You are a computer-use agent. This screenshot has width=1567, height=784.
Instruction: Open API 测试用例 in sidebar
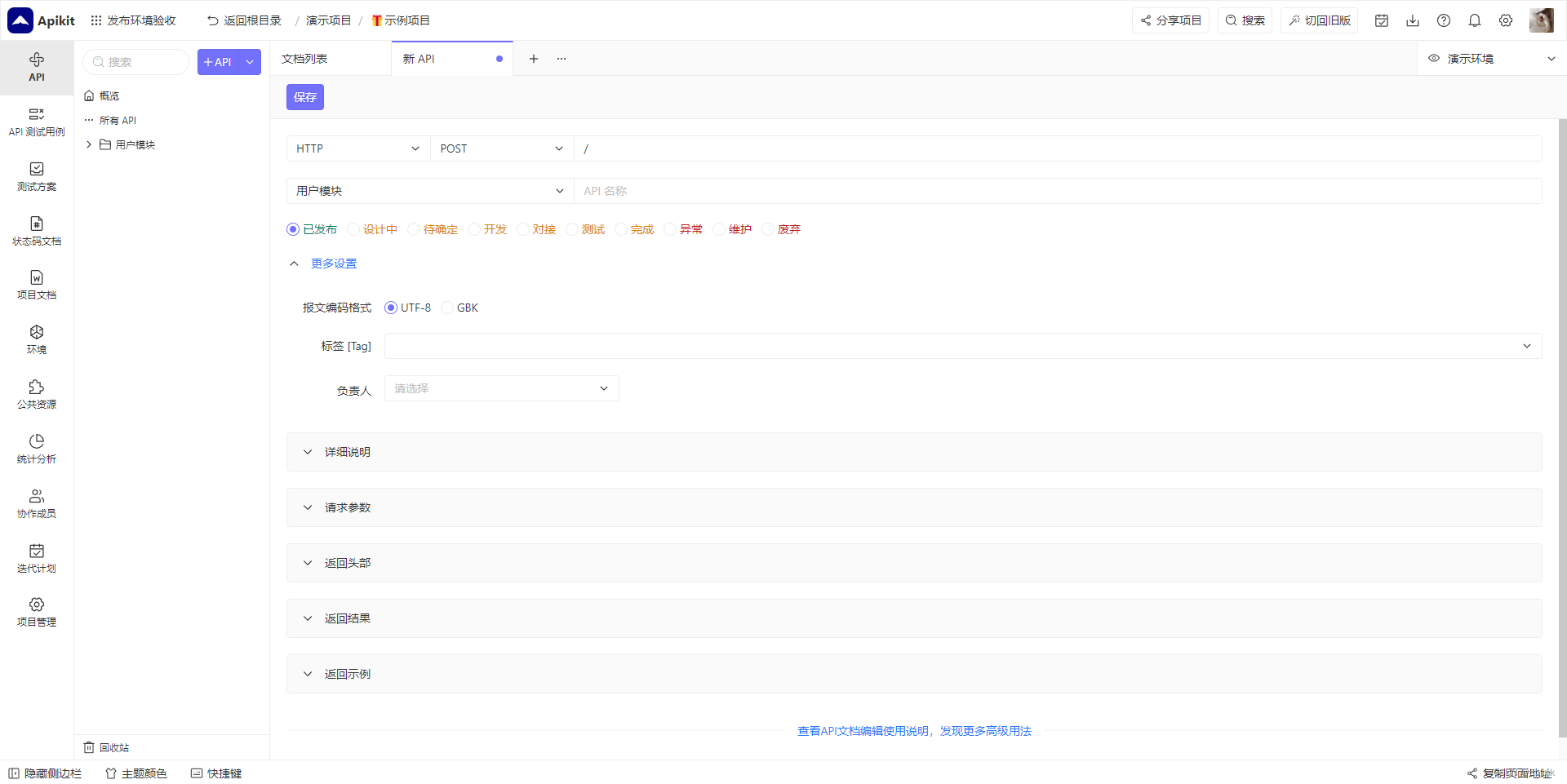(x=37, y=122)
